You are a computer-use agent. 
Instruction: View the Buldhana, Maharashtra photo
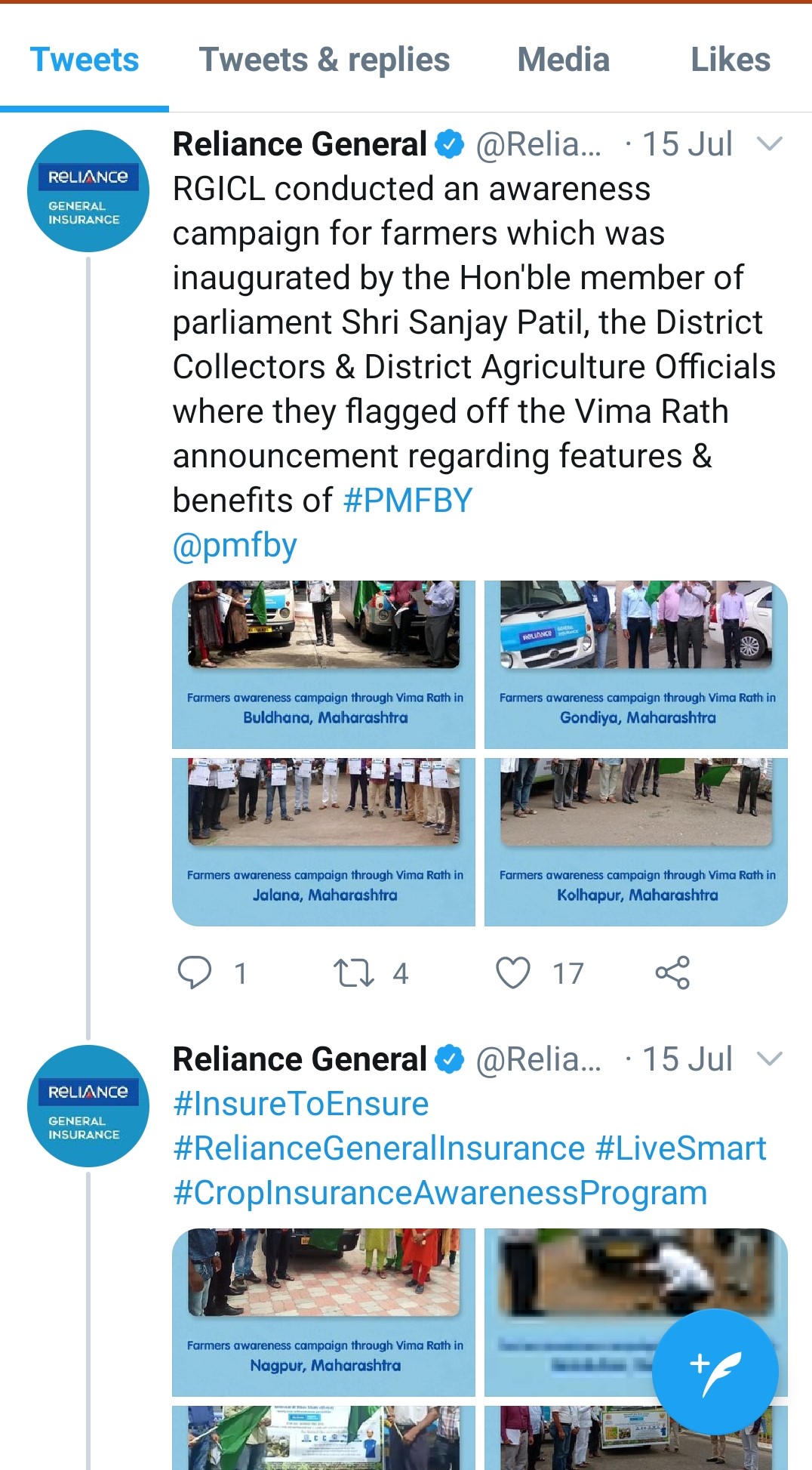324,664
